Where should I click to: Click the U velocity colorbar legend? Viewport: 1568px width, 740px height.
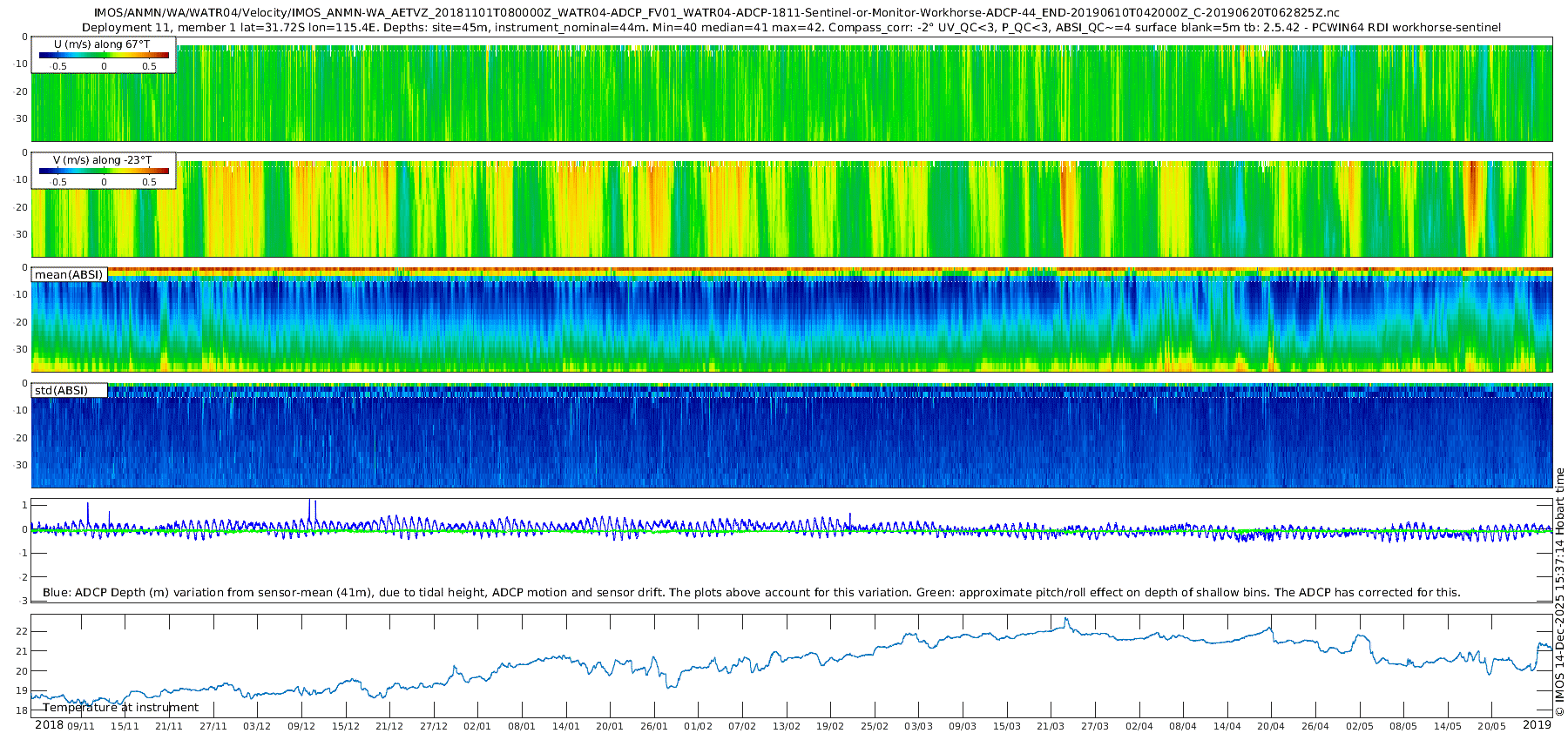pyautogui.click(x=104, y=55)
